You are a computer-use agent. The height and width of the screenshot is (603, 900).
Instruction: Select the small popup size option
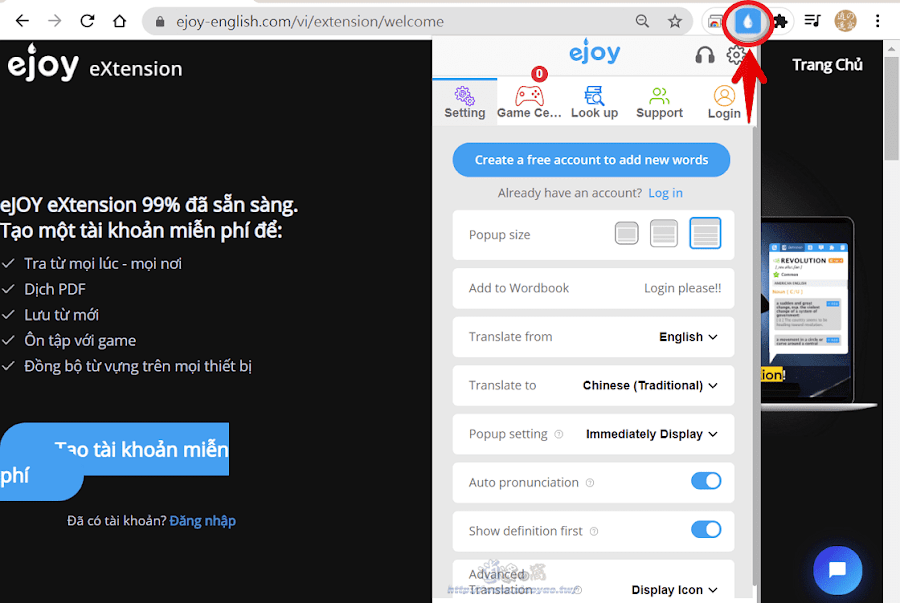626,234
